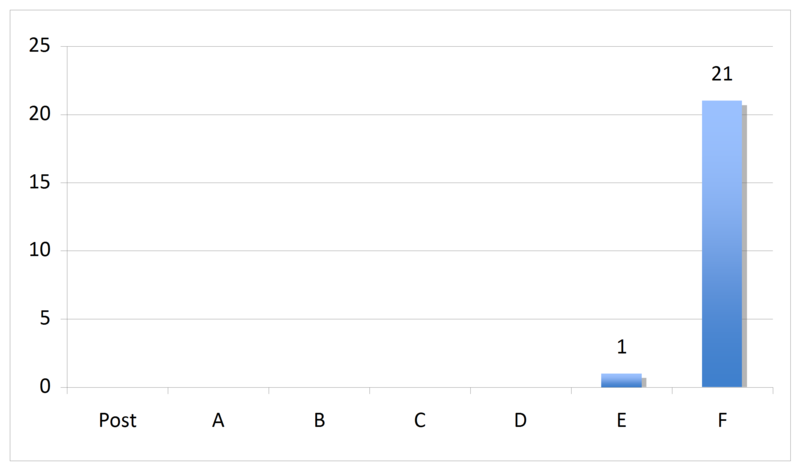
Task: Click the gray shadow of the F bar
Action: coord(744,246)
